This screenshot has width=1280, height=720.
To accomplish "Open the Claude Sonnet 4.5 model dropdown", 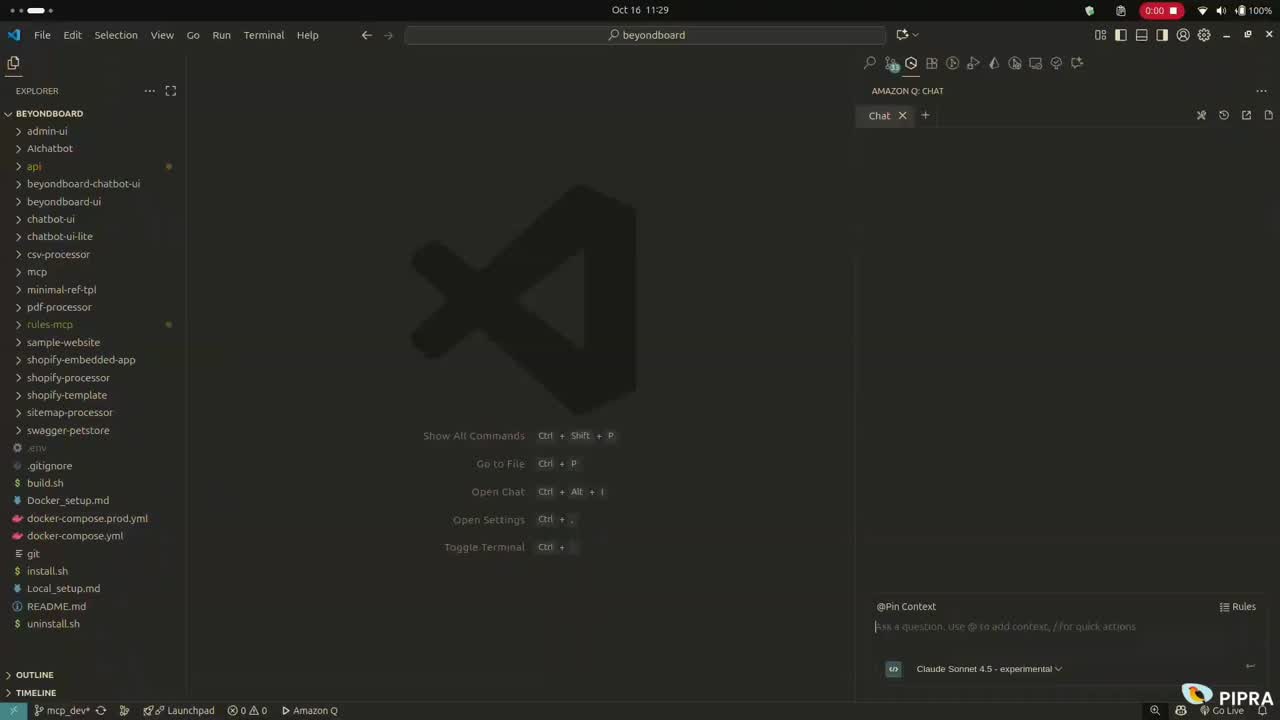I will coord(989,669).
